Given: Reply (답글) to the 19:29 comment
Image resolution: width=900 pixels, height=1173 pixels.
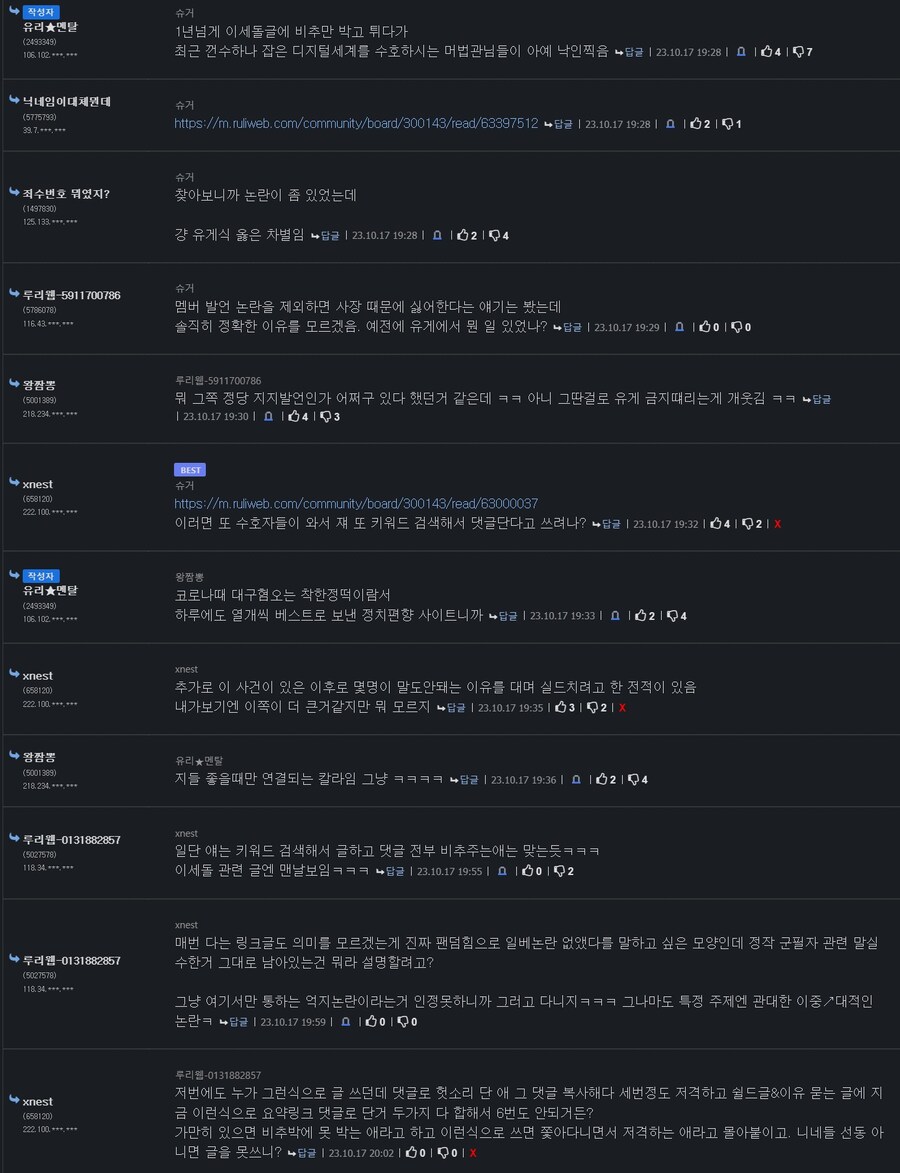Looking at the screenshot, I should click(x=568, y=327).
